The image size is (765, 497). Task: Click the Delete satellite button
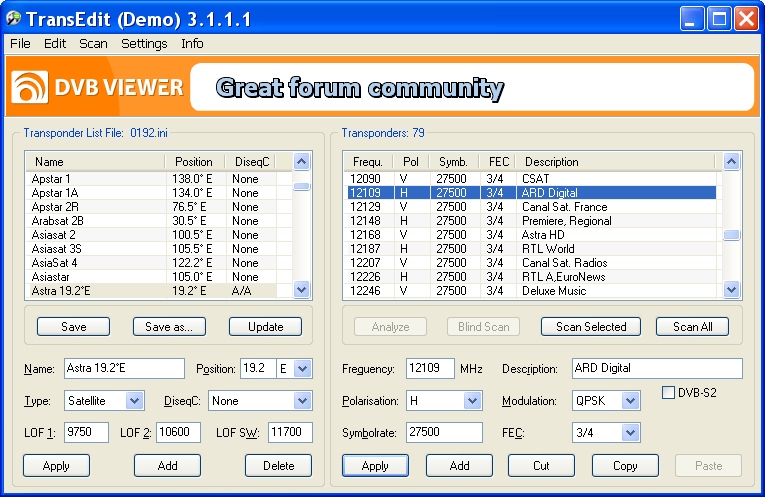279,466
